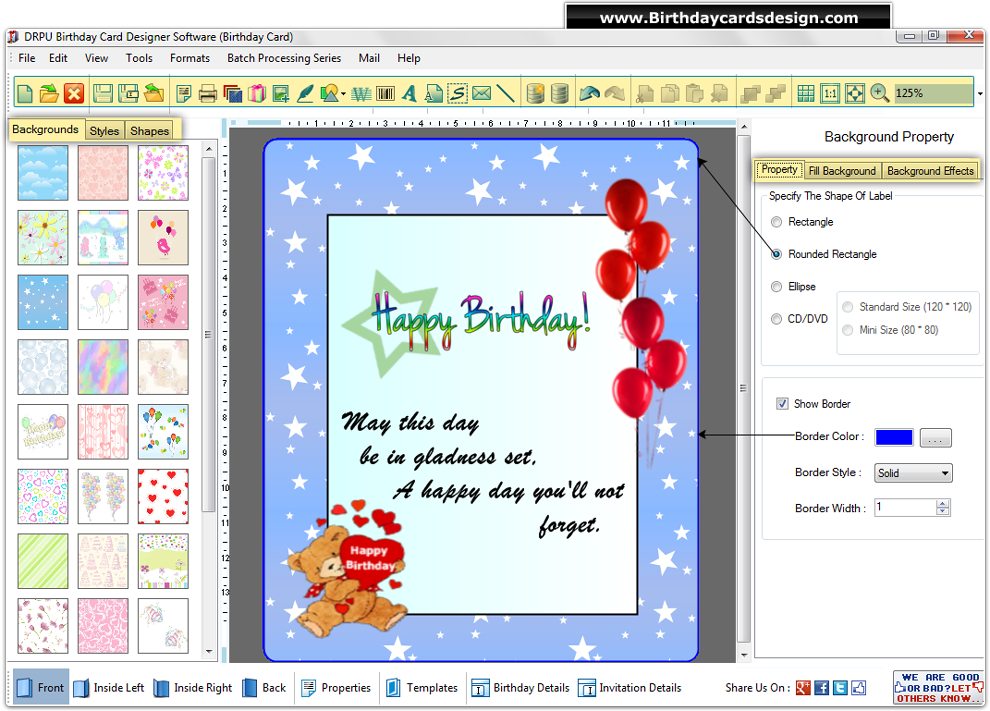The width and height of the screenshot is (990, 711).
Task: Insert a barcode using the barcode tool
Action: coord(385,92)
